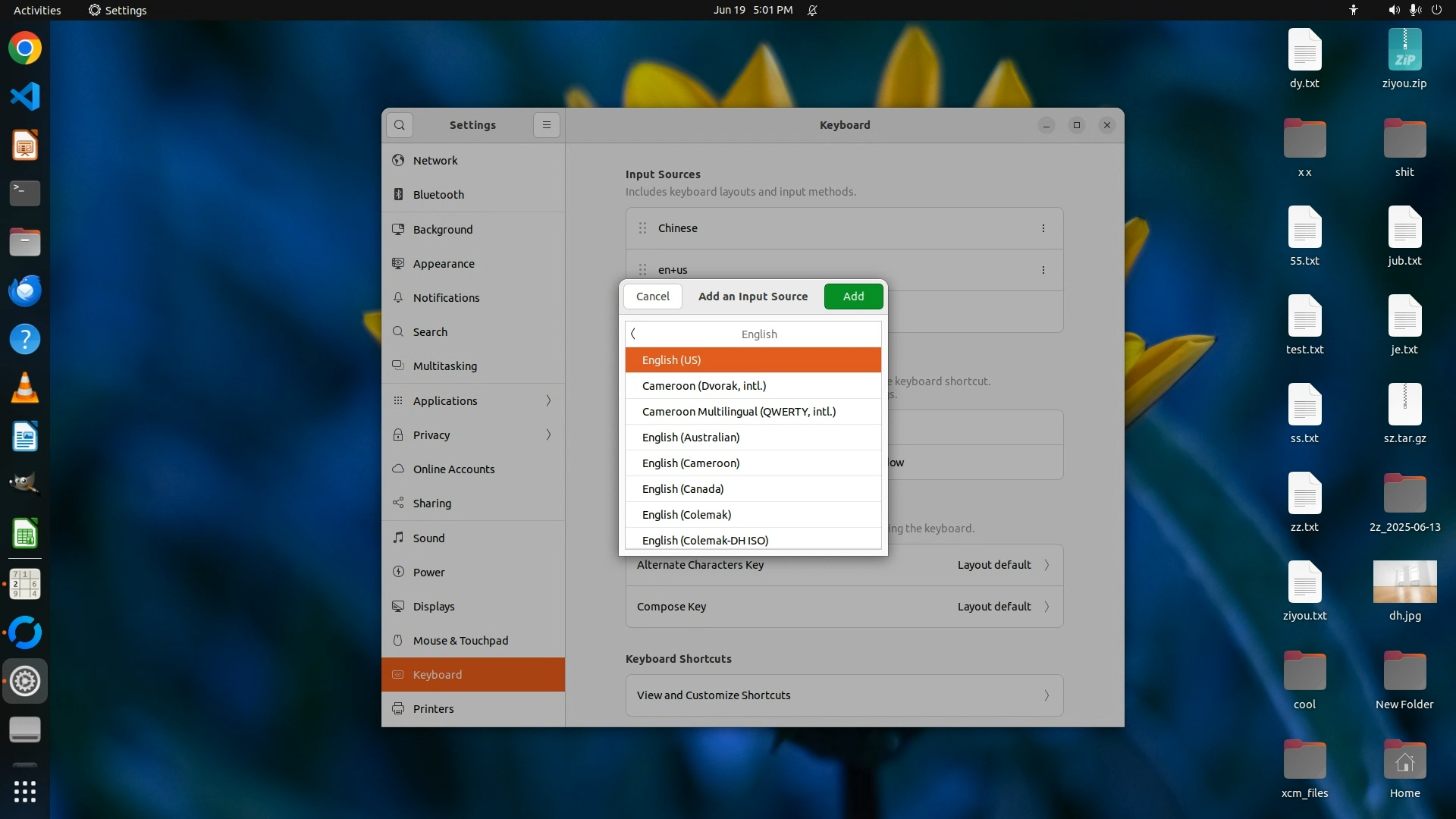Click the search icon in Settings header

pyautogui.click(x=400, y=125)
